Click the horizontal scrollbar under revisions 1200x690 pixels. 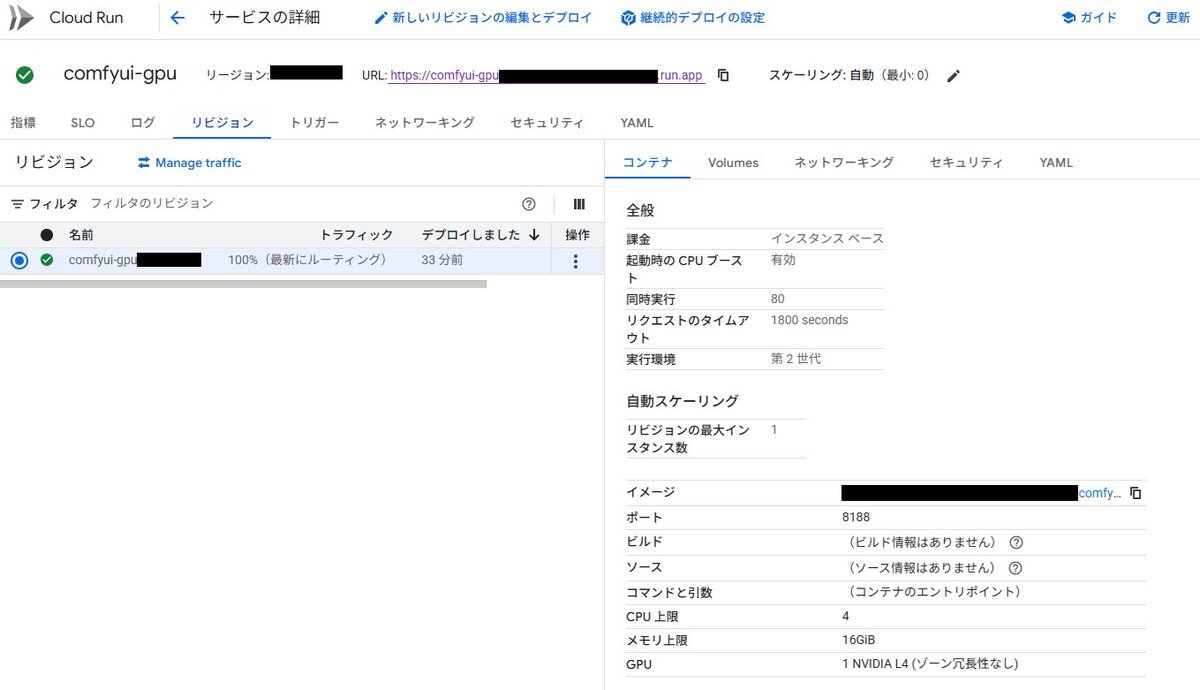coord(243,284)
